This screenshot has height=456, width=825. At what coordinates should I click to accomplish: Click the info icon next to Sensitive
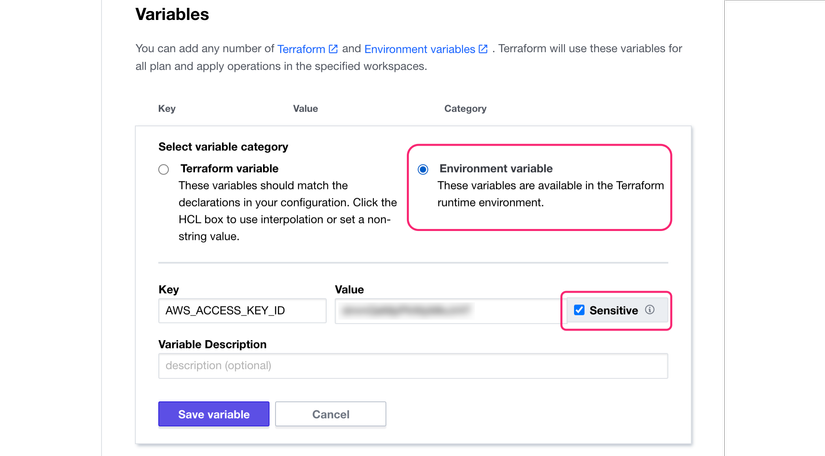pyautogui.click(x=650, y=310)
